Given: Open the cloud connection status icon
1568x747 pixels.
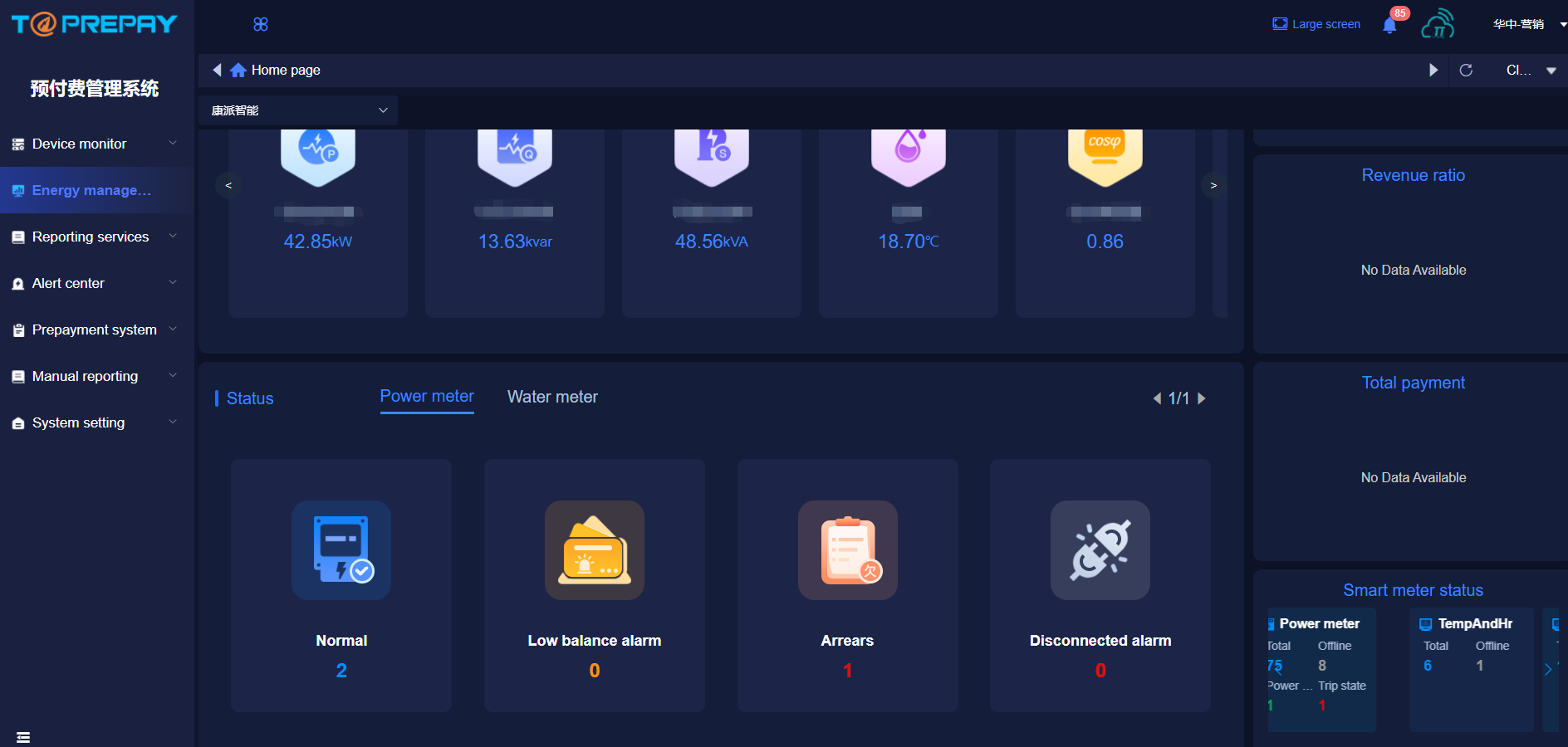Looking at the screenshot, I should (x=1438, y=24).
